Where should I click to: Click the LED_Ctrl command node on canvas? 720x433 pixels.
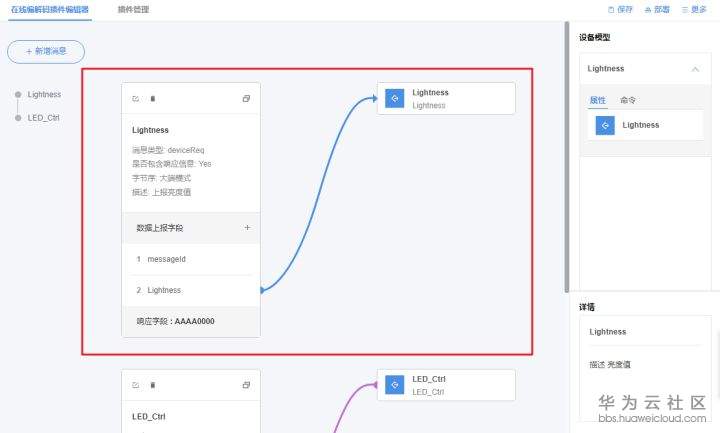tap(446, 385)
